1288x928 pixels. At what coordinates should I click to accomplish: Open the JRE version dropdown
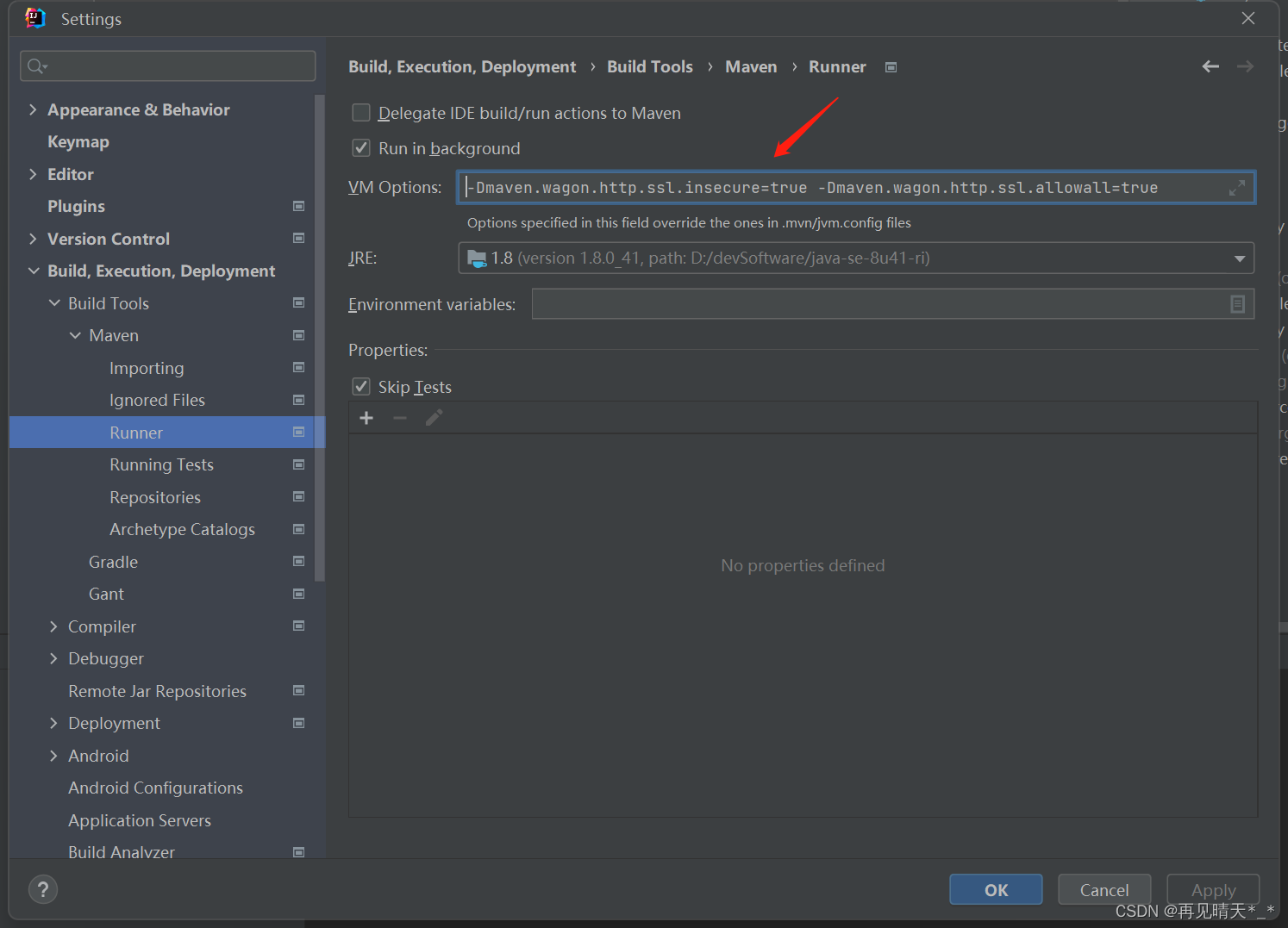tap(1240, 258)
